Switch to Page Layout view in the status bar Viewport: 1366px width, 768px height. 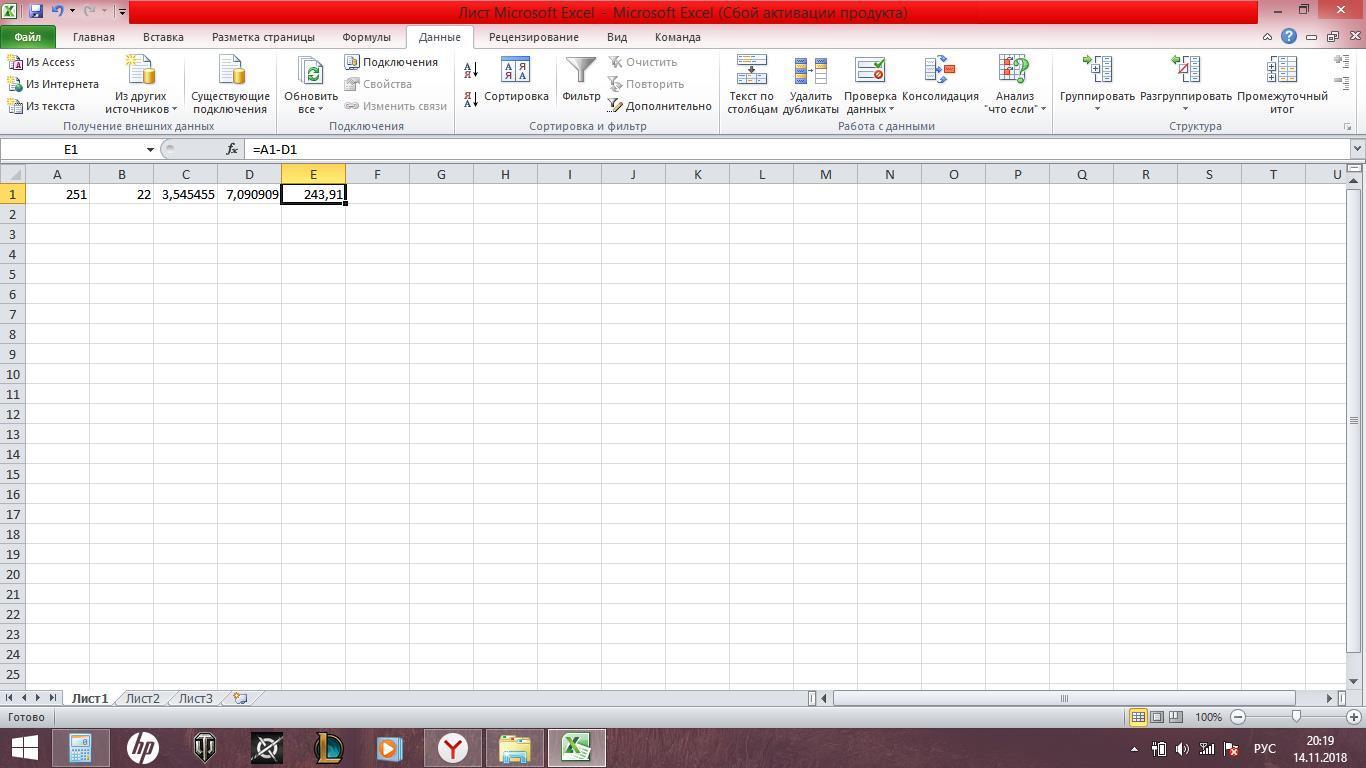point(1157,717)
